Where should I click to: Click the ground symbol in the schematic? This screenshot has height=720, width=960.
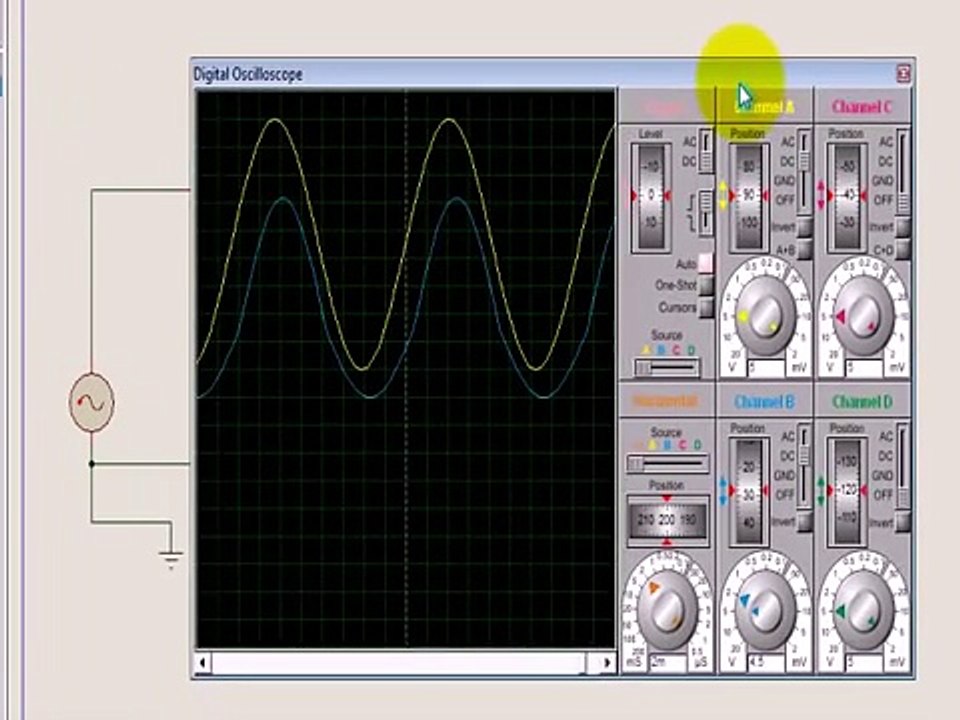click(171, 559)
